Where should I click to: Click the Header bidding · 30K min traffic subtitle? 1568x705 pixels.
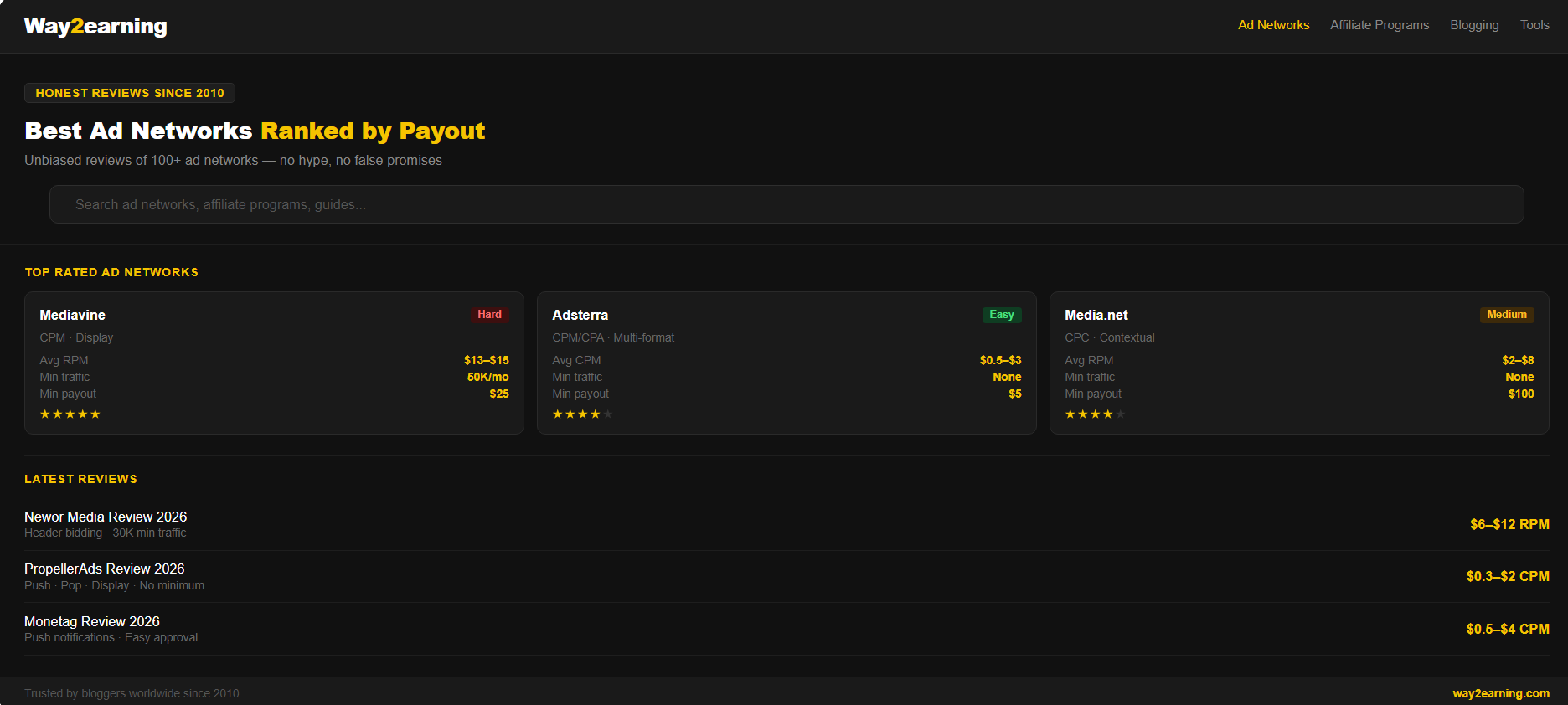pos(106,533)
